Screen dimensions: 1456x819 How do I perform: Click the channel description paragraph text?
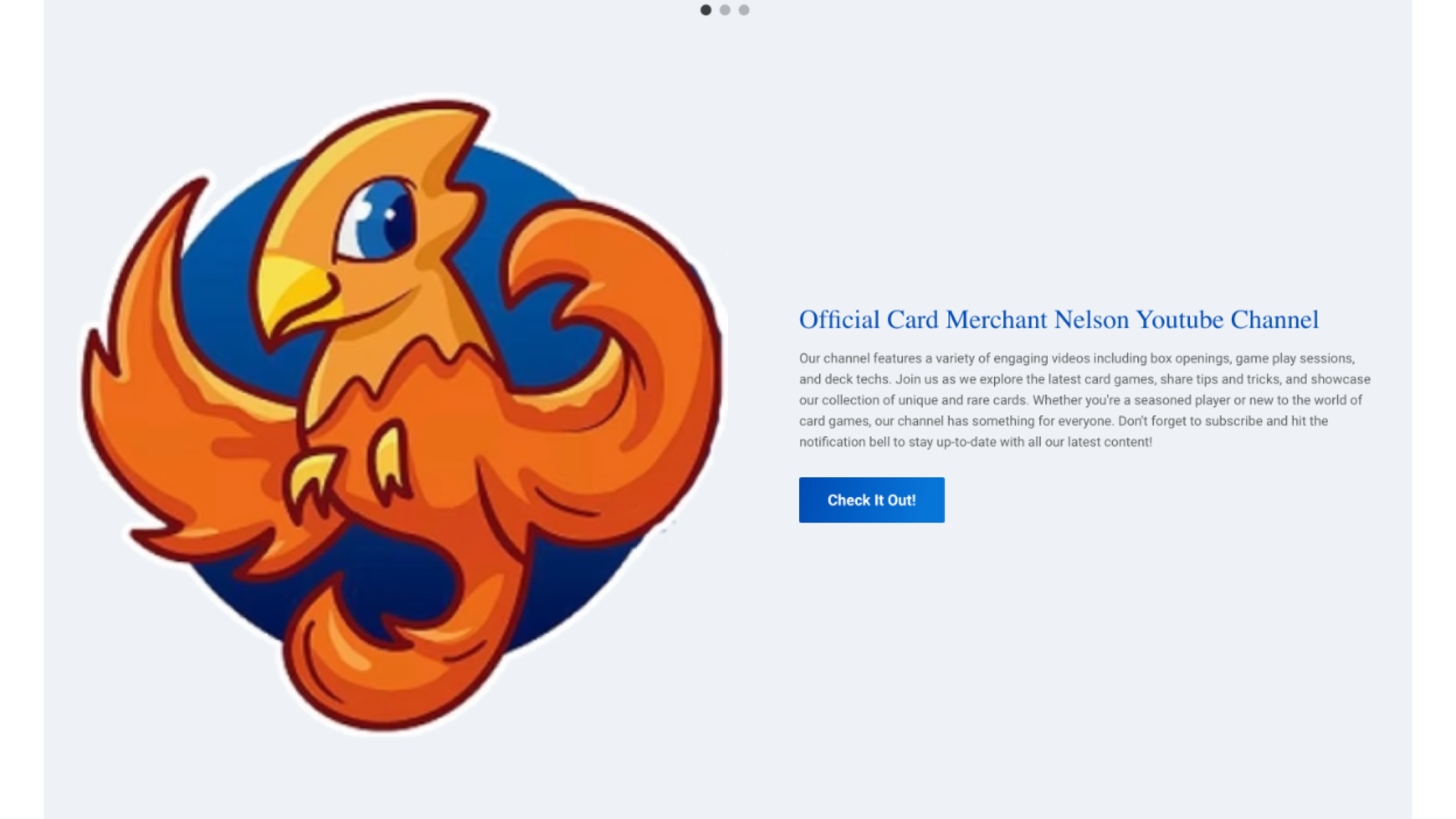[x=1085, y=400]
